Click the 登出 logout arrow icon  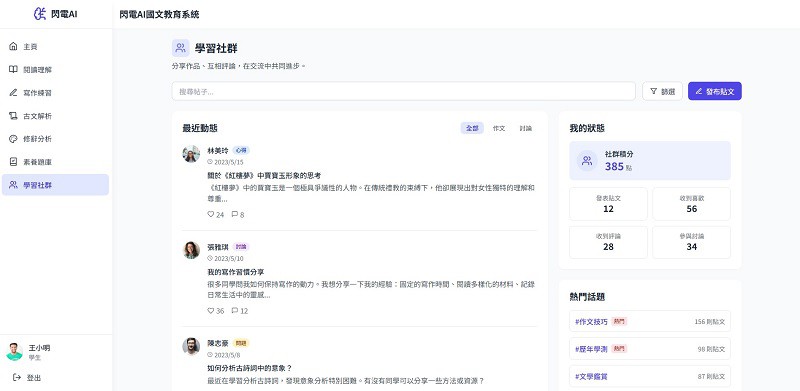(x=17, y=378)
